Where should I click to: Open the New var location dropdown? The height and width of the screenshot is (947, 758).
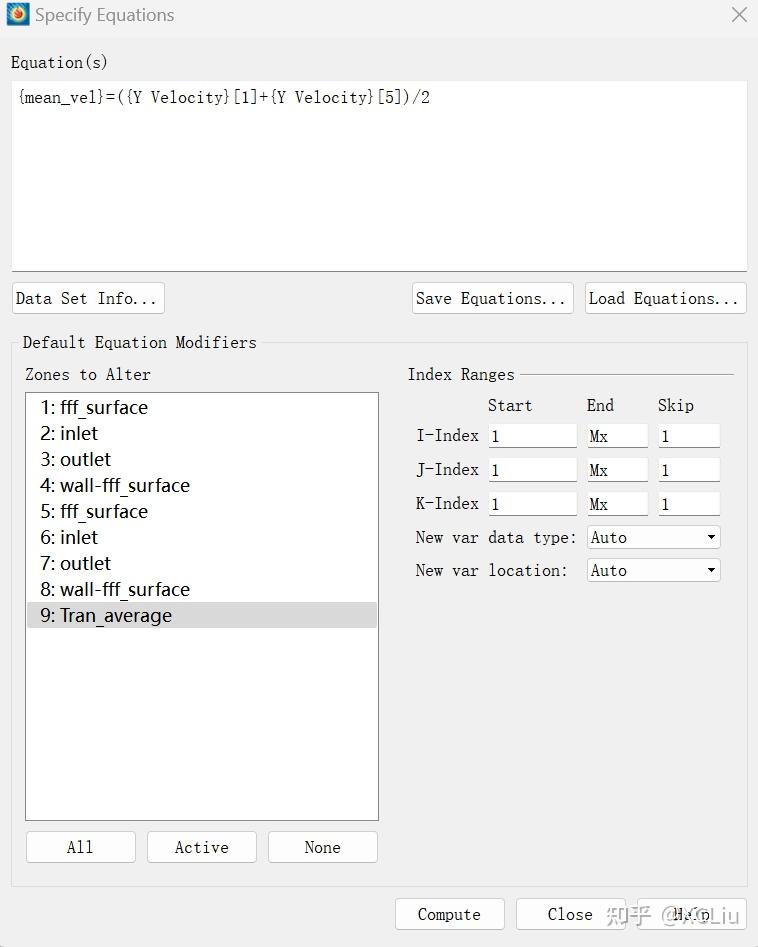click(654, 570)
